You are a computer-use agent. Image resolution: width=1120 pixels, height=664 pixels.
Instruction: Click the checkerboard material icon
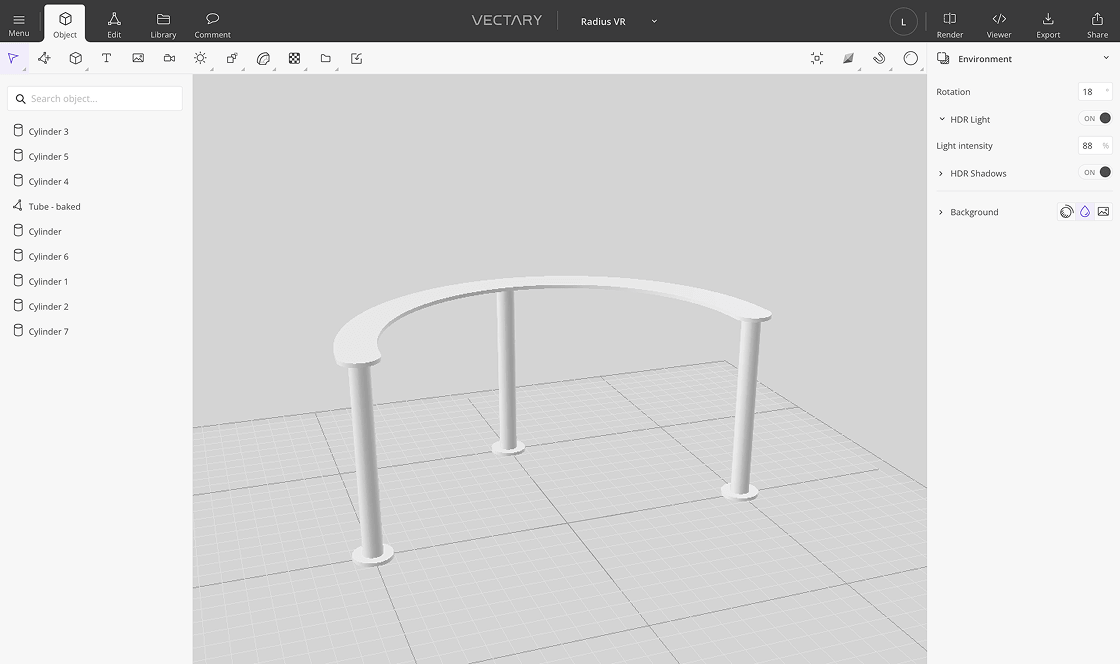coord(294,59)
